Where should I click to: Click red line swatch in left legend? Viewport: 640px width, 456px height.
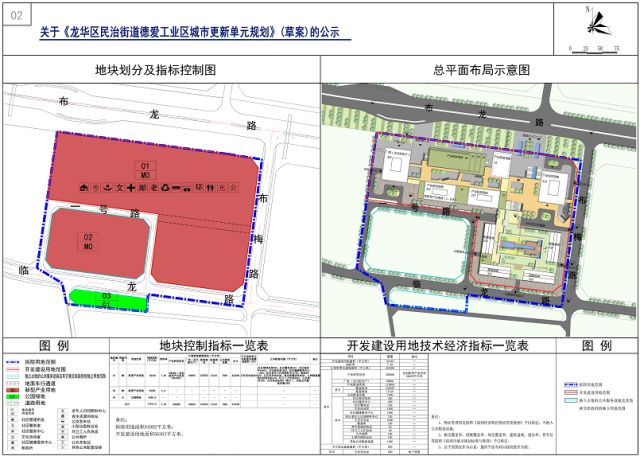click(x=12, y=369)
